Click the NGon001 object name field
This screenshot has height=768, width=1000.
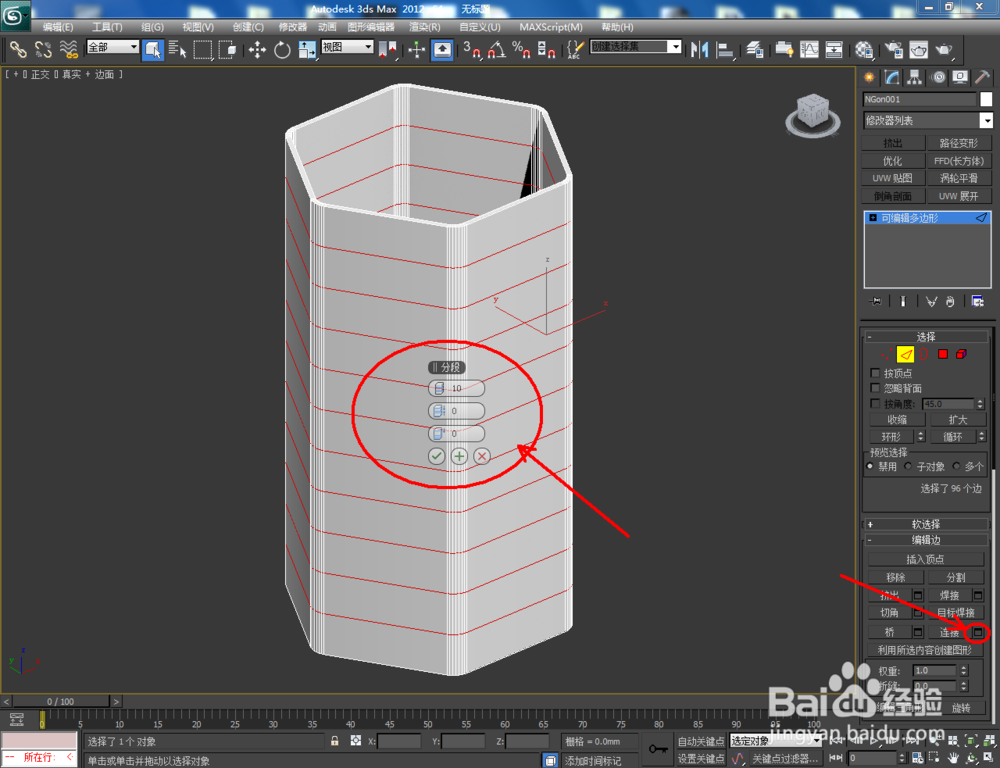919,99
